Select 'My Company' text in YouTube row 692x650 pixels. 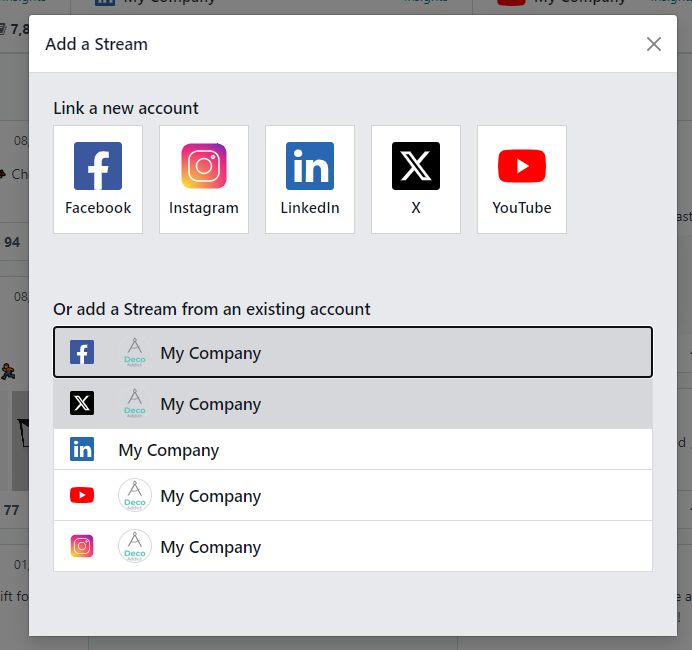point(211,496)
